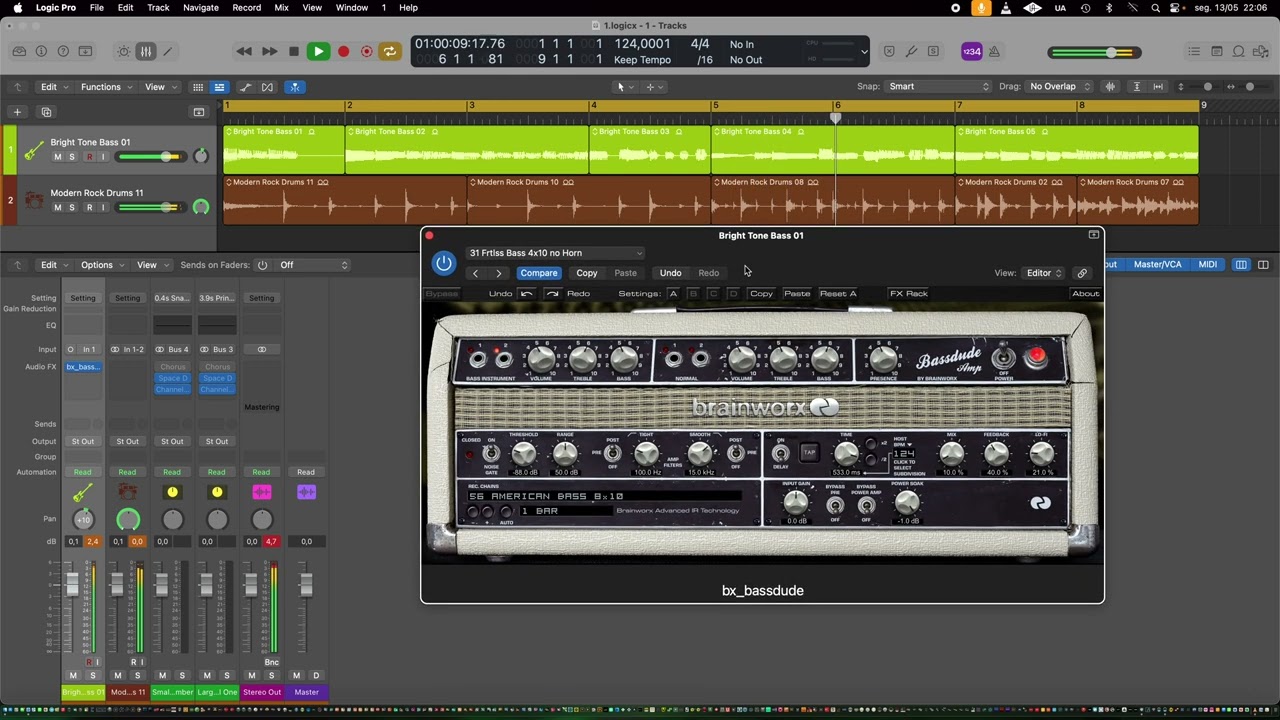The height and width of the screenshot is (720, 1280).
Task: Toggle Sends on Faders power icon
Action: pyautogui.click(x=262, y=265)
